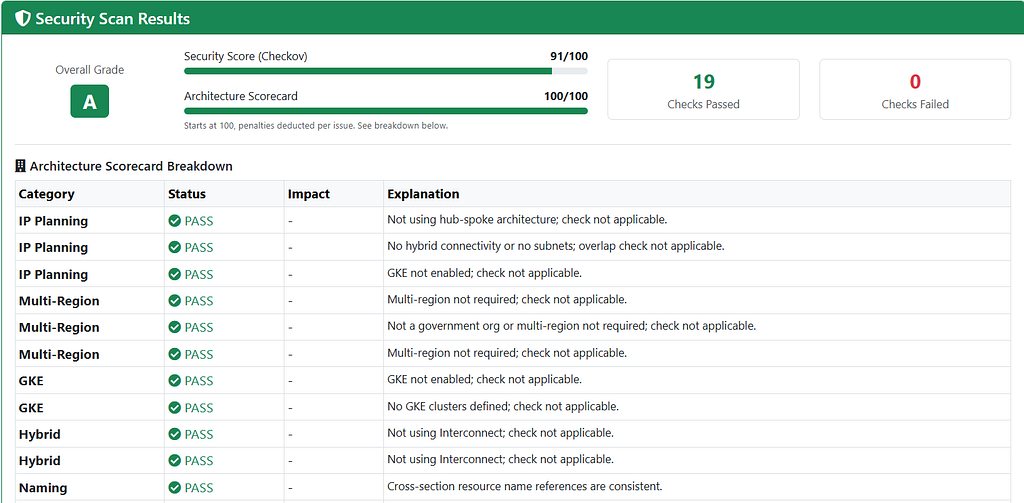Click the note starting 'Starts at 100, penalties deducted'
This screenshot has height=503, width=1024.
click(x=316, y=126)
